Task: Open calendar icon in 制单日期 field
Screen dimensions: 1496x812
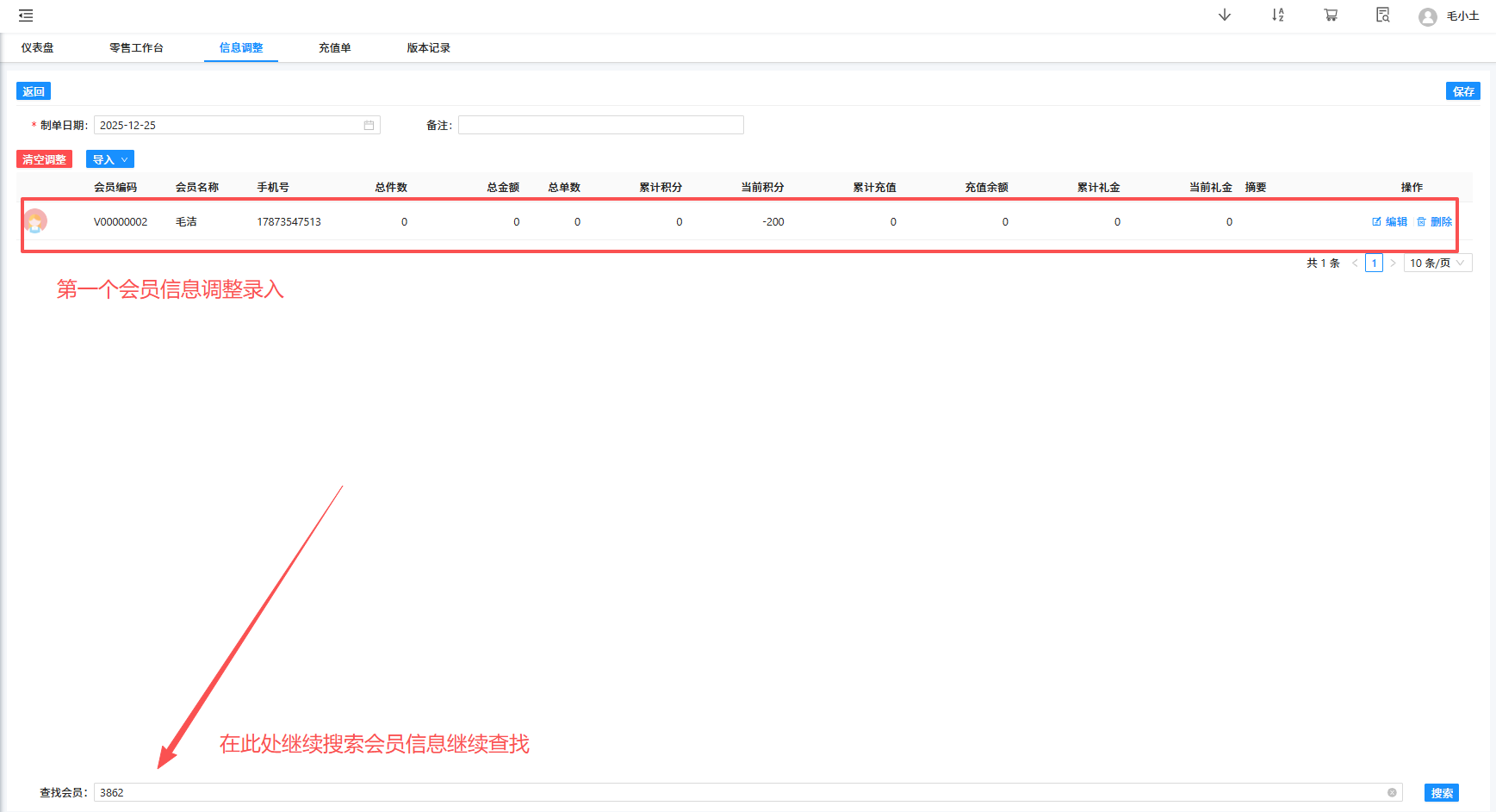Action: (369, 126)
